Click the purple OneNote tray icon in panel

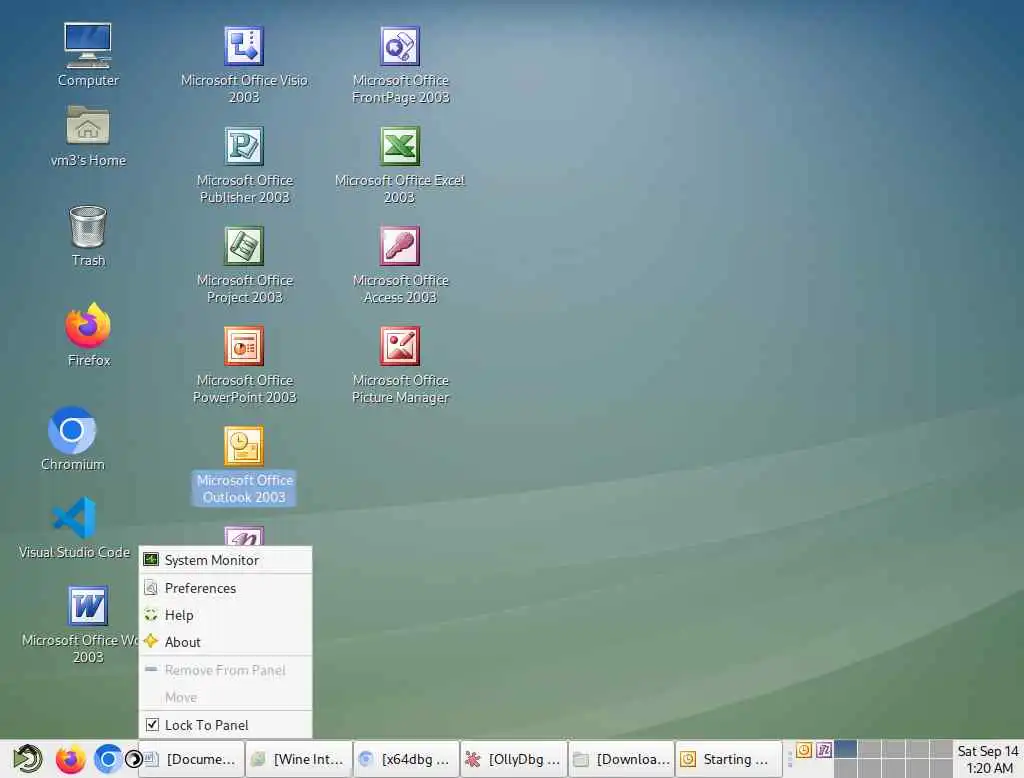pyautogui.click(x=824, y=750)
